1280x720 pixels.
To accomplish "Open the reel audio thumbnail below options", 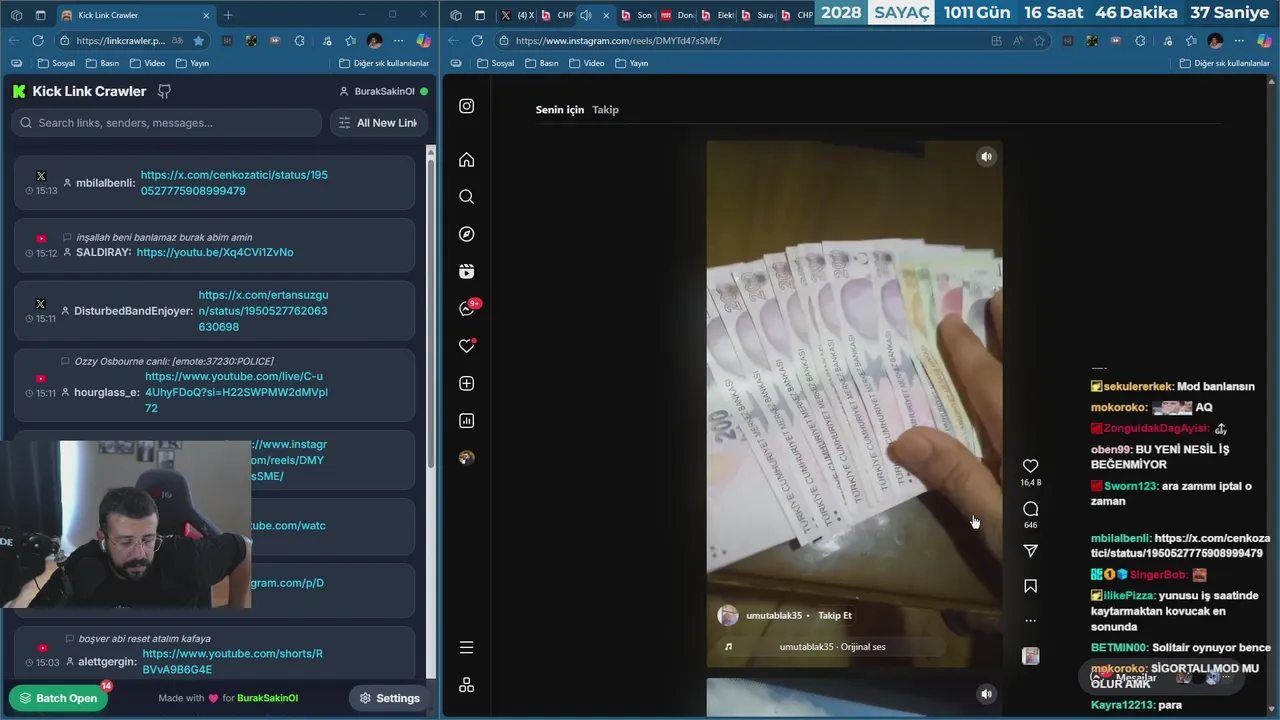I will click(x=1030, y=656).
